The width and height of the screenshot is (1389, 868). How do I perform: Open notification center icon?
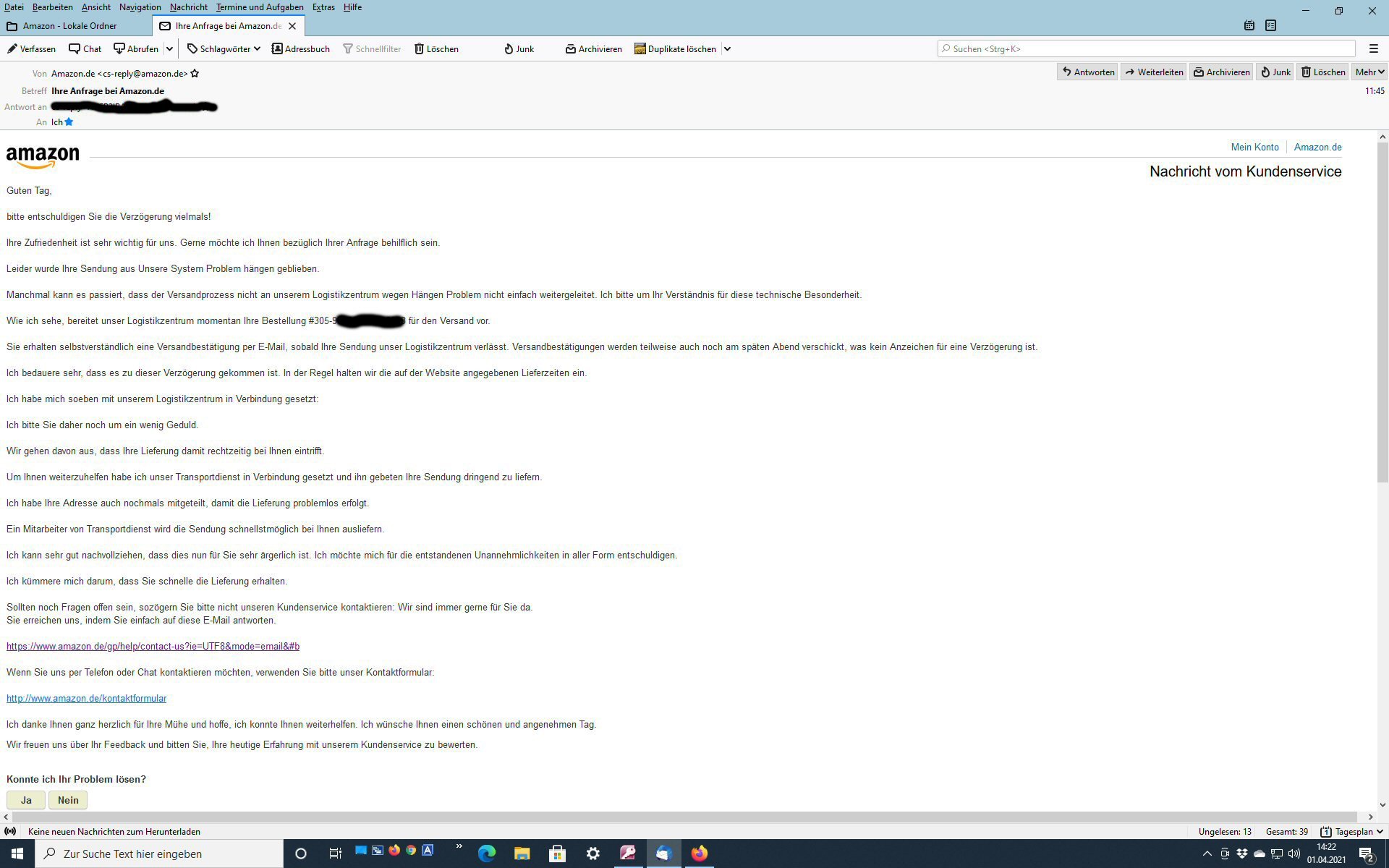click(x=1367, y=854)
